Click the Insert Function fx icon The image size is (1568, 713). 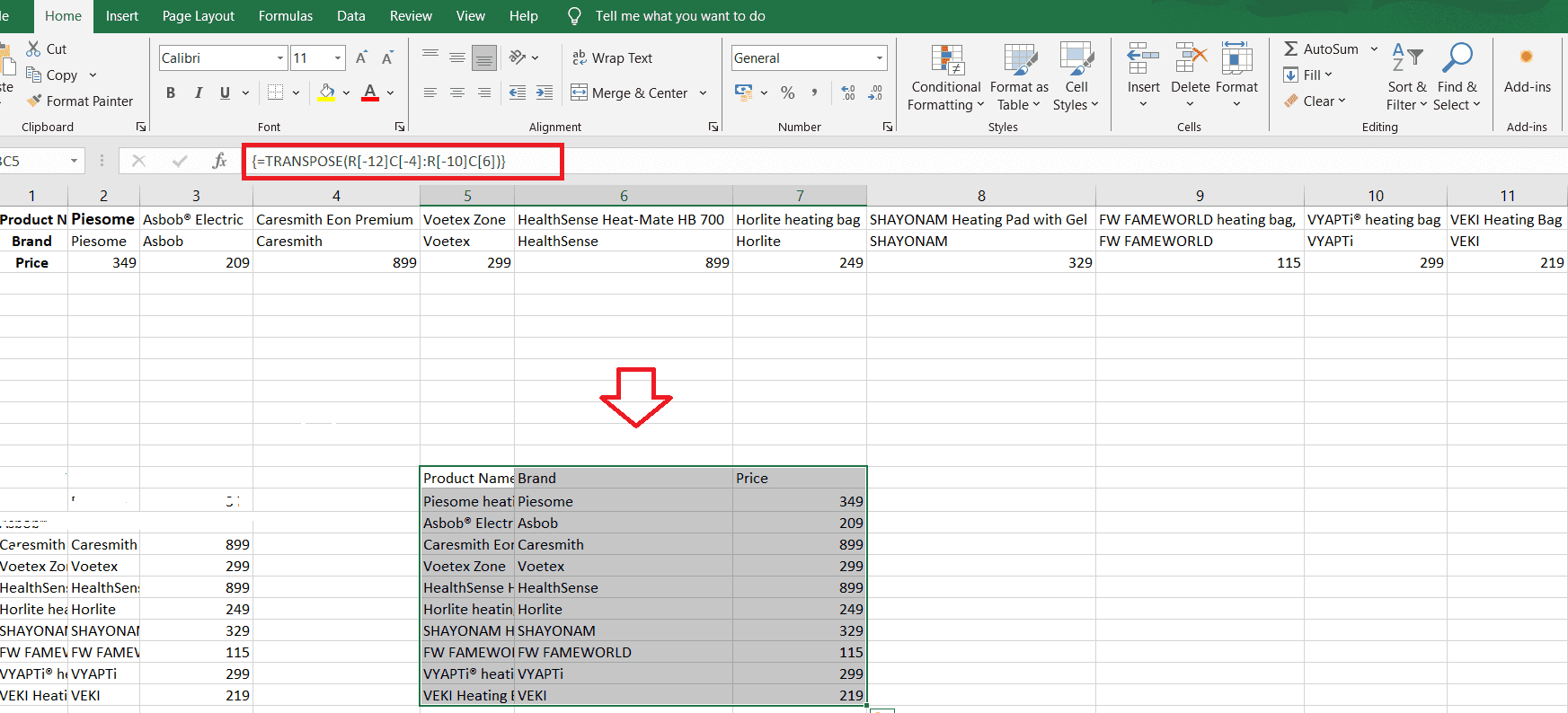219,161
